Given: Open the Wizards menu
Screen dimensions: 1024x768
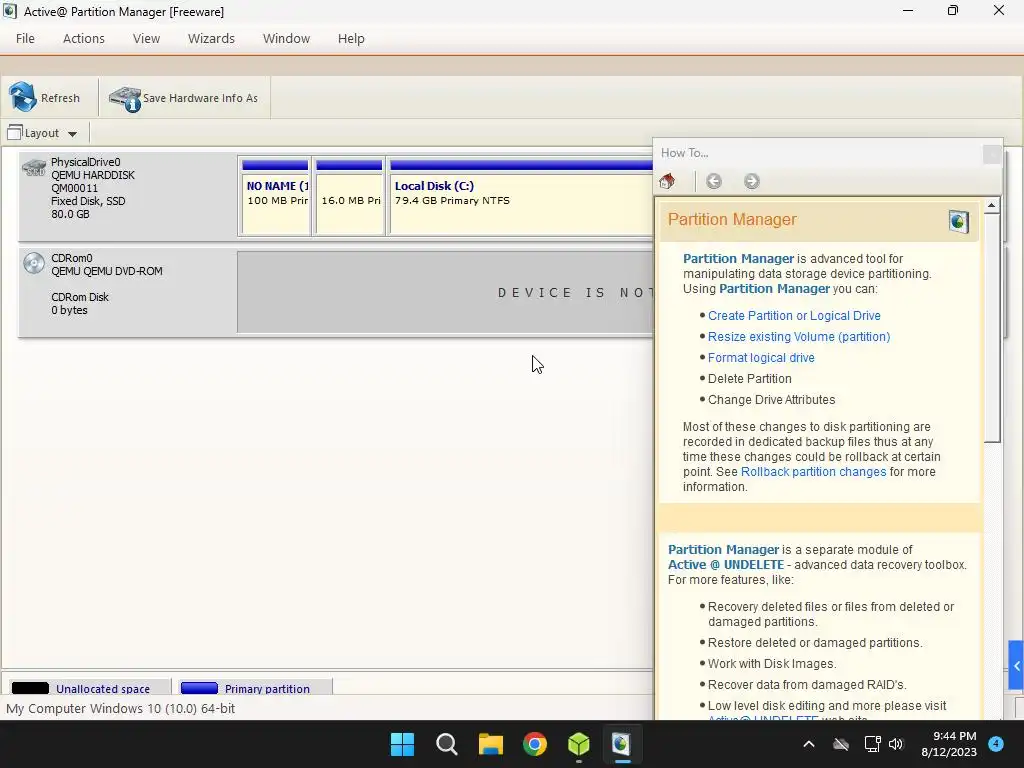Looking at the screenshot, I should (211, 39).
